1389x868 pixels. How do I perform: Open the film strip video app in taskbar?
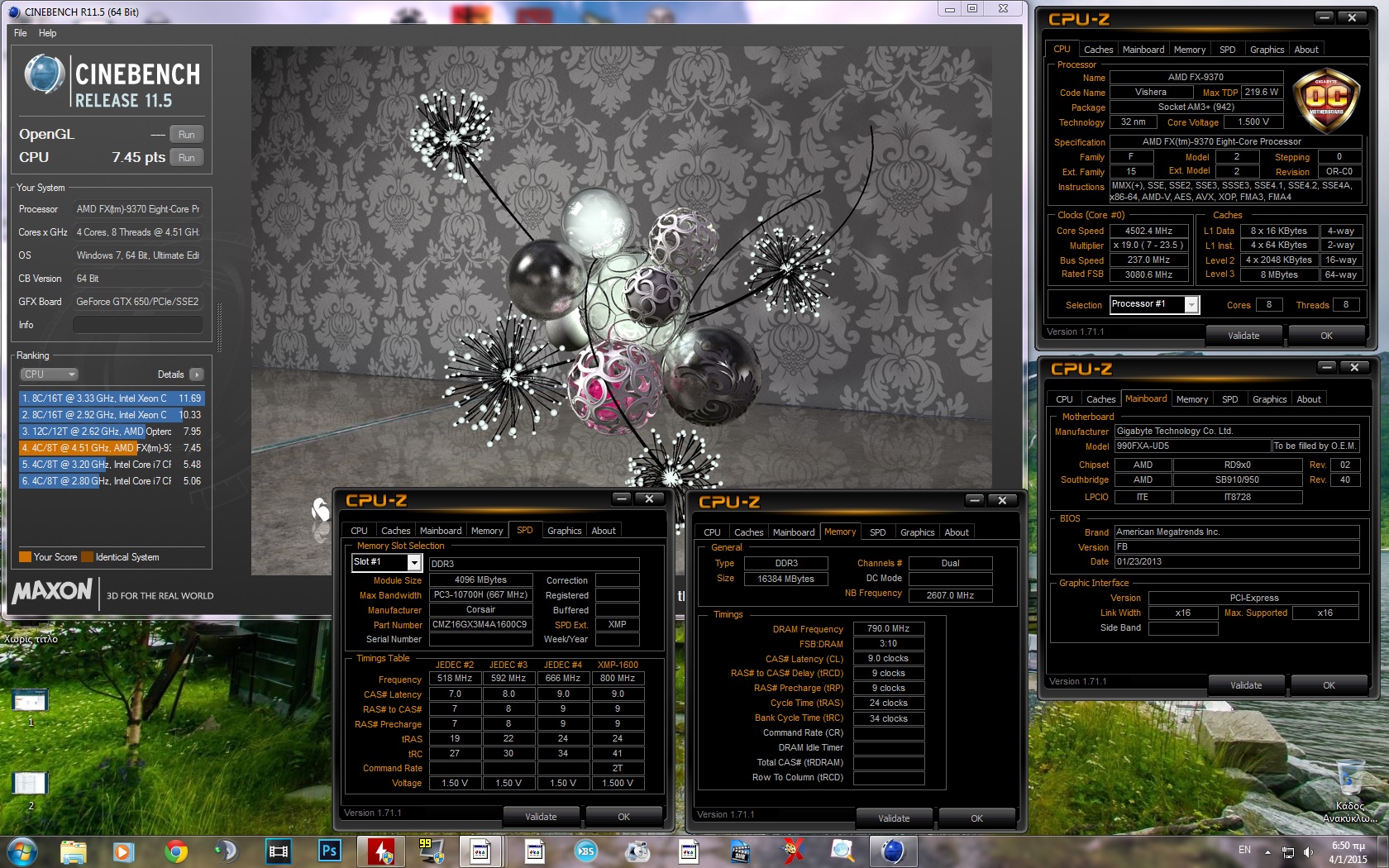pyautogui.click(x=279, y=851)
